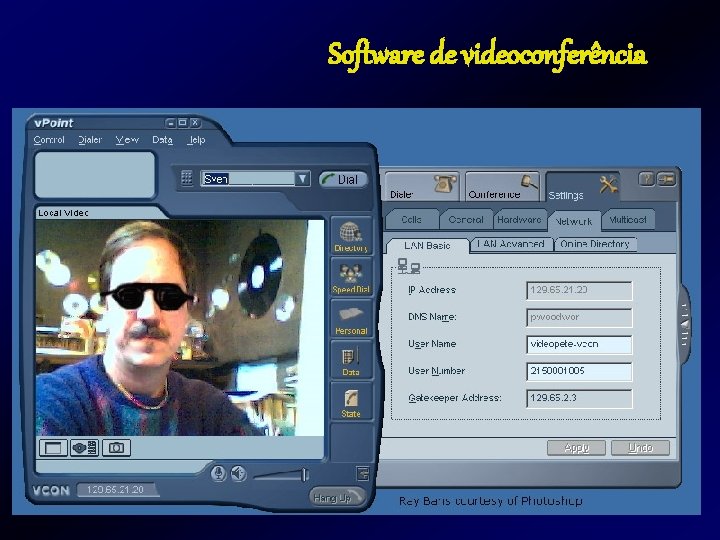
Task: Click the side grip handle of settings panel
Action: 685,324
